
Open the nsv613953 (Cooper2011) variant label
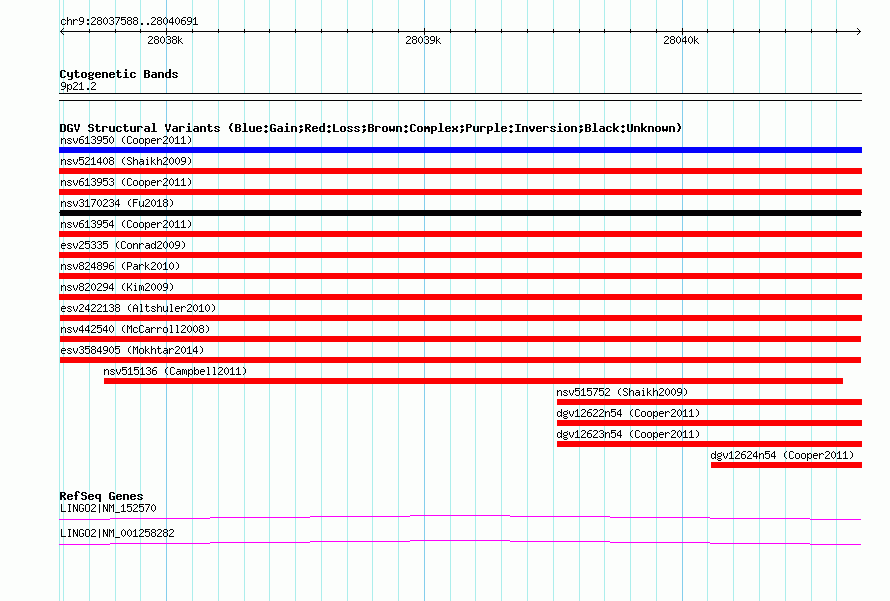click(x=126, y=182)
